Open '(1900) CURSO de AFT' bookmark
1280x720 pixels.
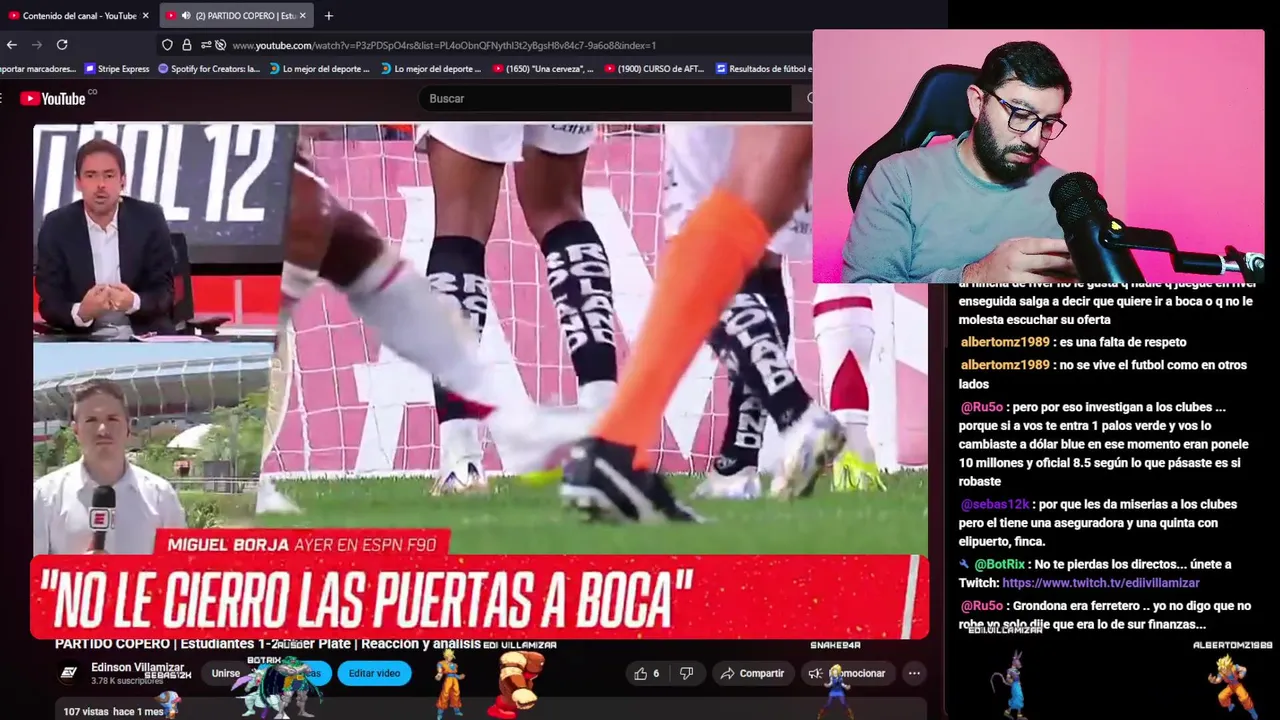(653, 69)
